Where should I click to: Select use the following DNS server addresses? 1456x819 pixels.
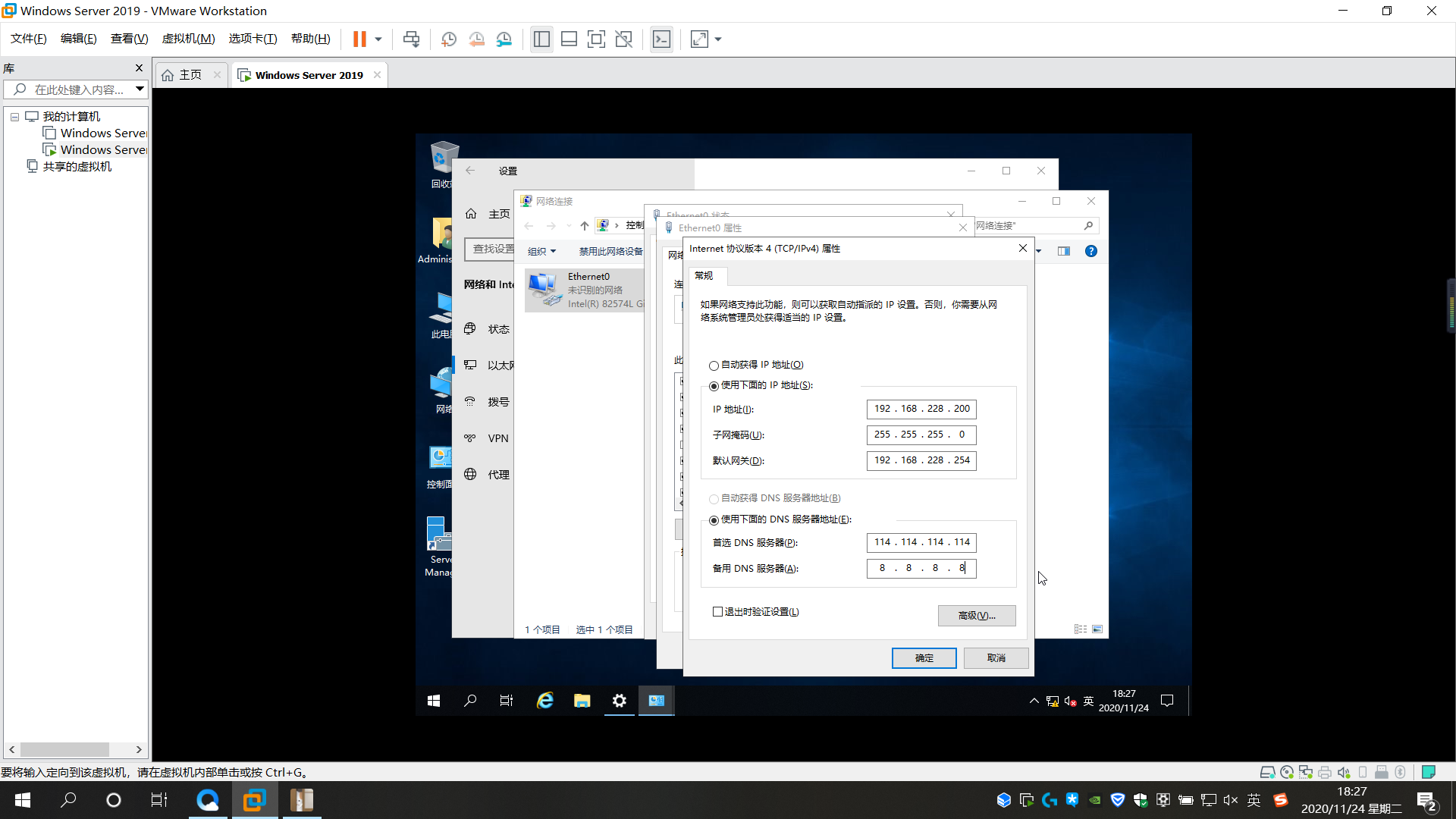[x=714, y=520]
